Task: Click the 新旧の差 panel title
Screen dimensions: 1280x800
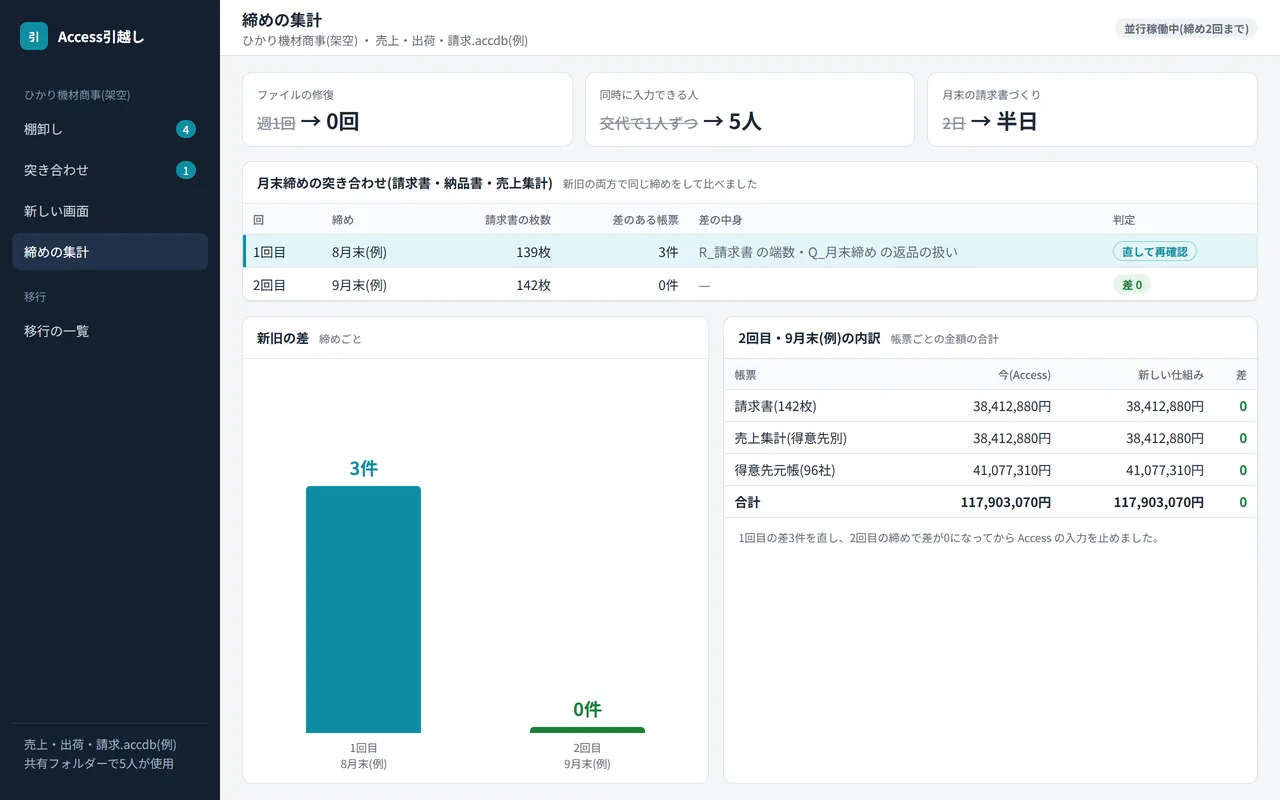Action: [x=283, y=338]
